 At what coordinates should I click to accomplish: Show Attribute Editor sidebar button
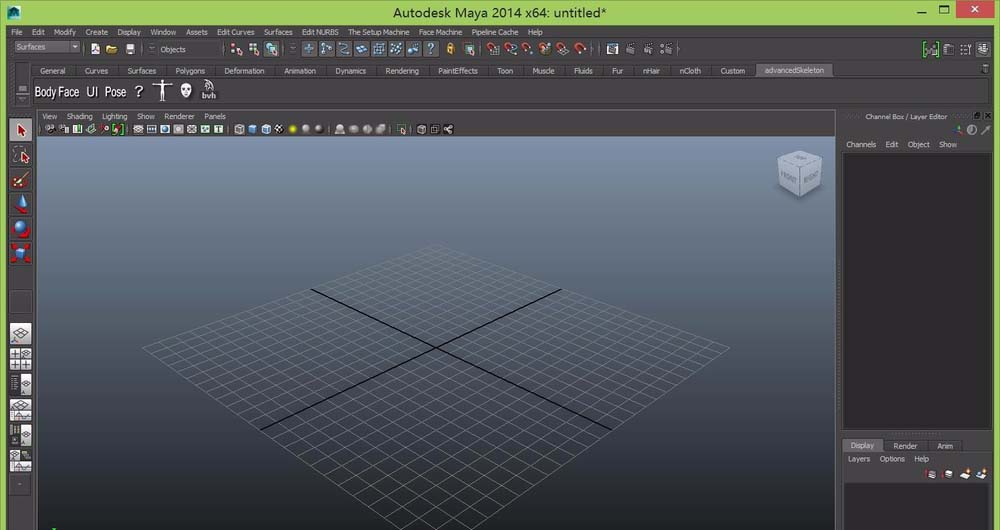coord(948,49)
